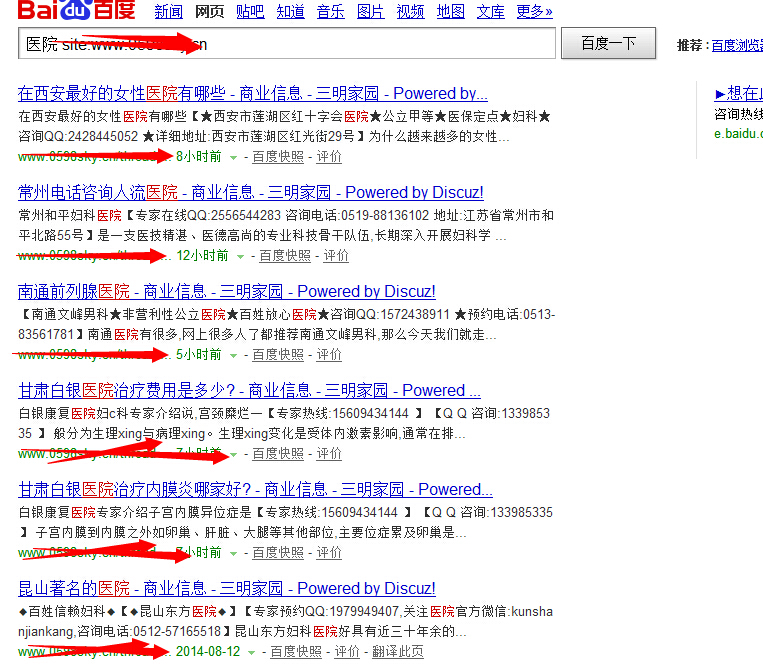Viewport: 763px width, 670px height.
Task: Click the search query input box
Action: pyautogui.click(x=286, y=44)
